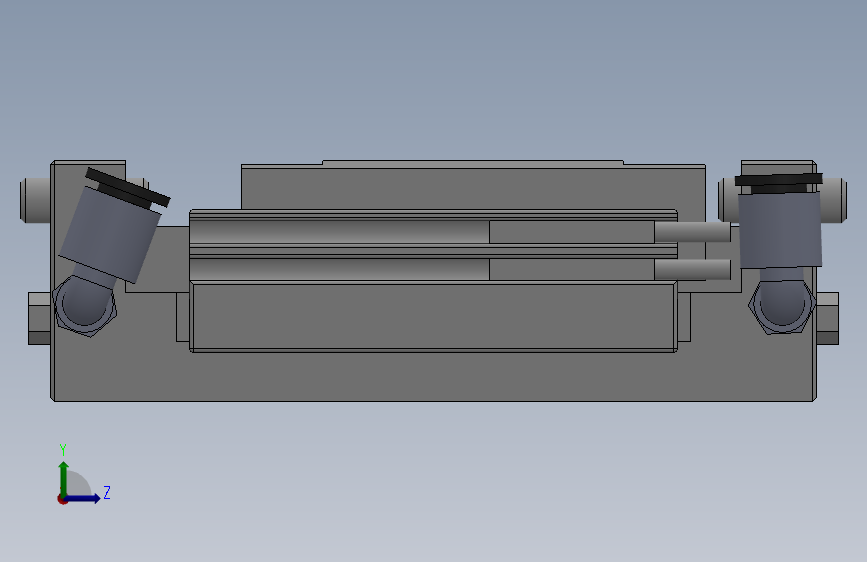
Task: Select the large front rectangular block face
Action: [434, 316]
